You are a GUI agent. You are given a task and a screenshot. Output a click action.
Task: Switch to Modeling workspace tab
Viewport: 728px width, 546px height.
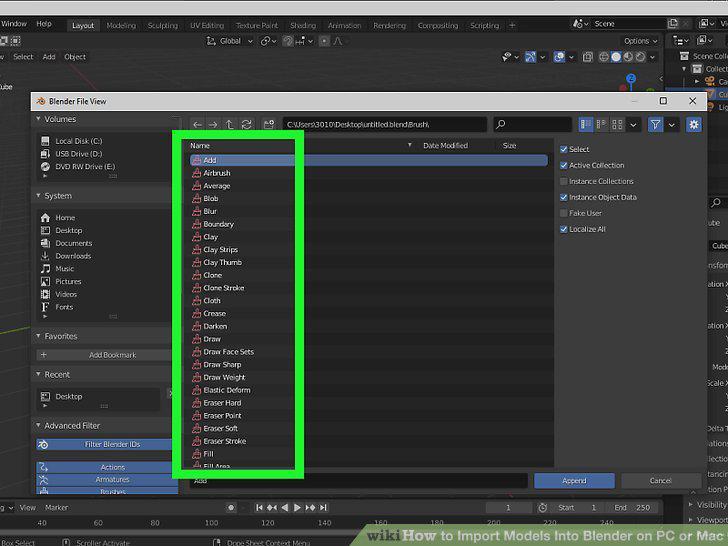121,26
